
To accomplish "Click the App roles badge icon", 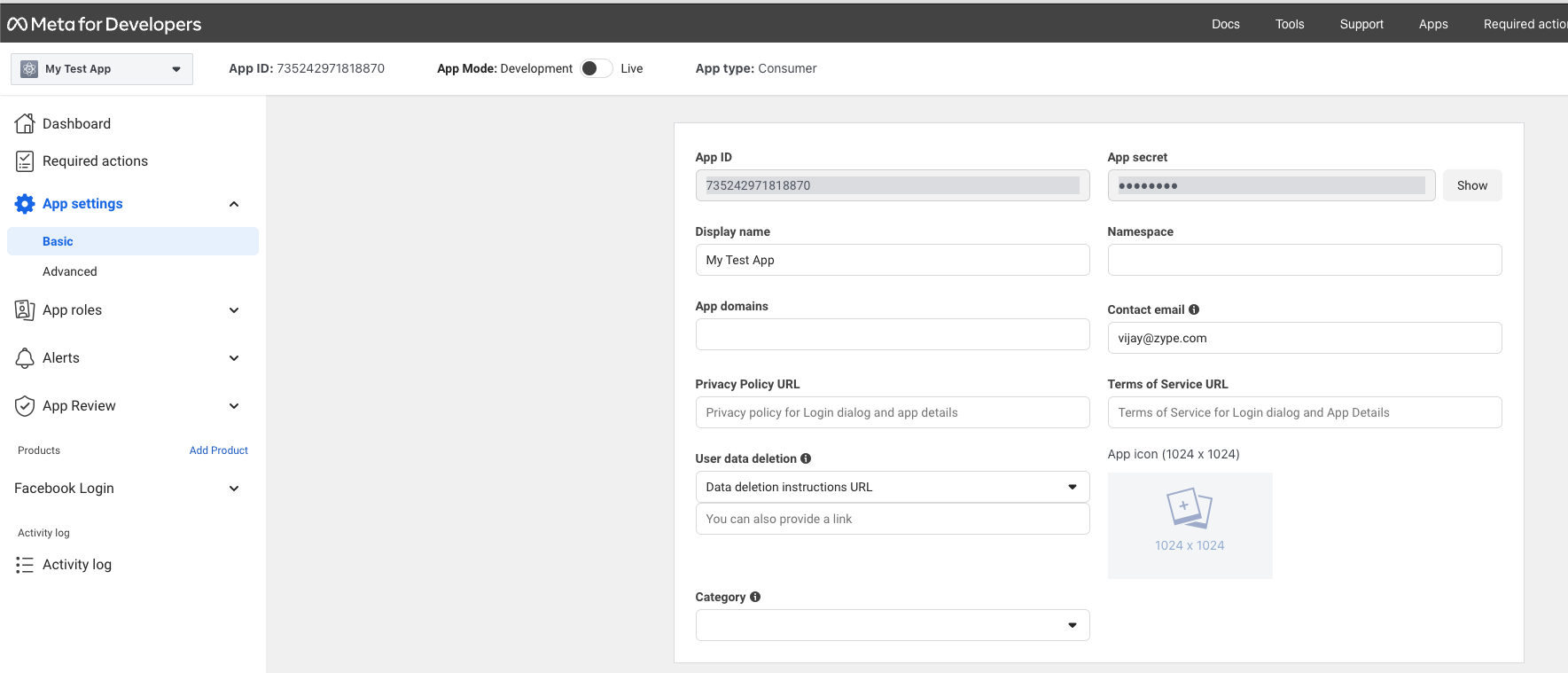I will click(25, 309).
